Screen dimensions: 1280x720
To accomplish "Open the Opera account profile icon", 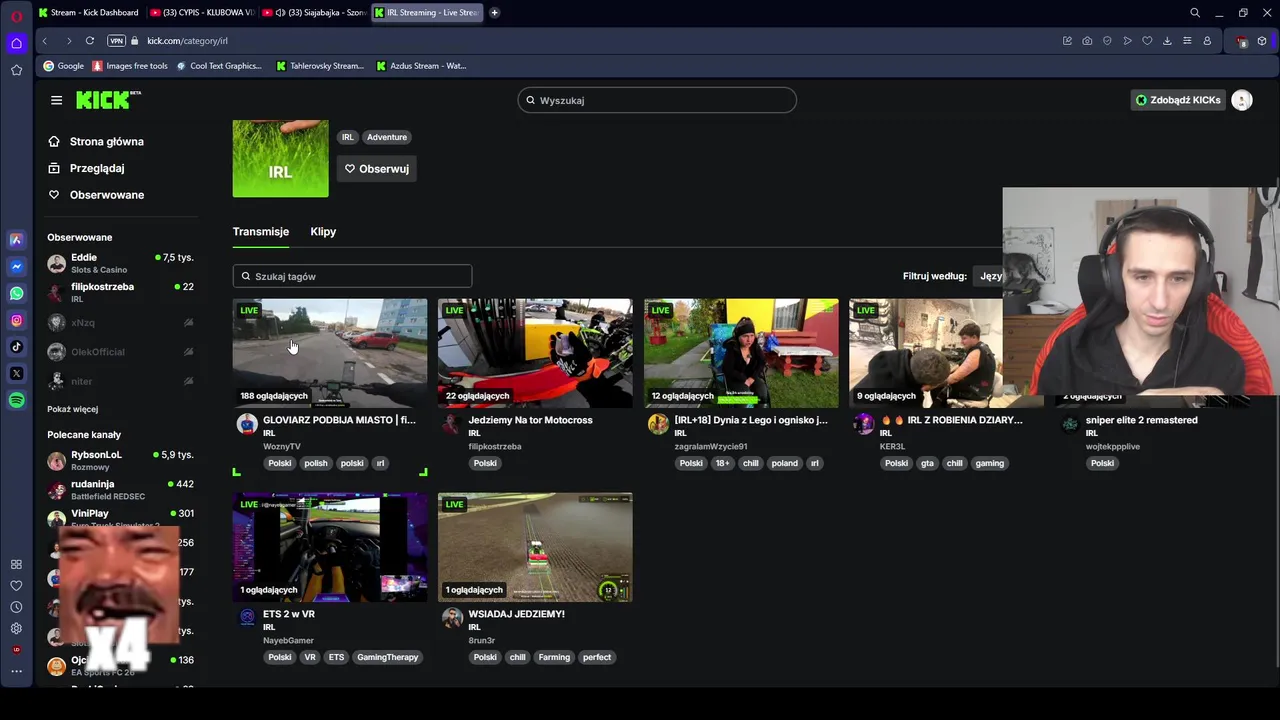I will [1207, 41].
